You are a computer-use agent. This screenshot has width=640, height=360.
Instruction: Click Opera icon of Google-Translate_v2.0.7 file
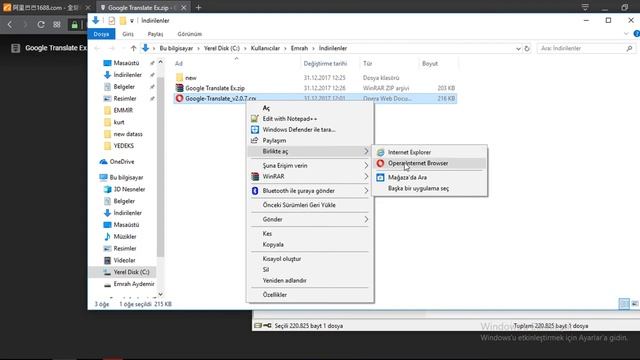tap(179, 98)
